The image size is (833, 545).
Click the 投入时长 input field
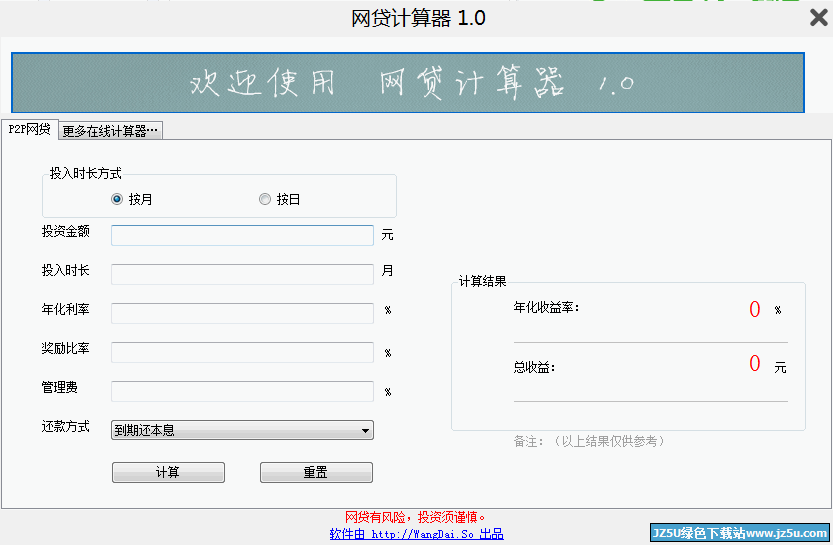[242, 275]
